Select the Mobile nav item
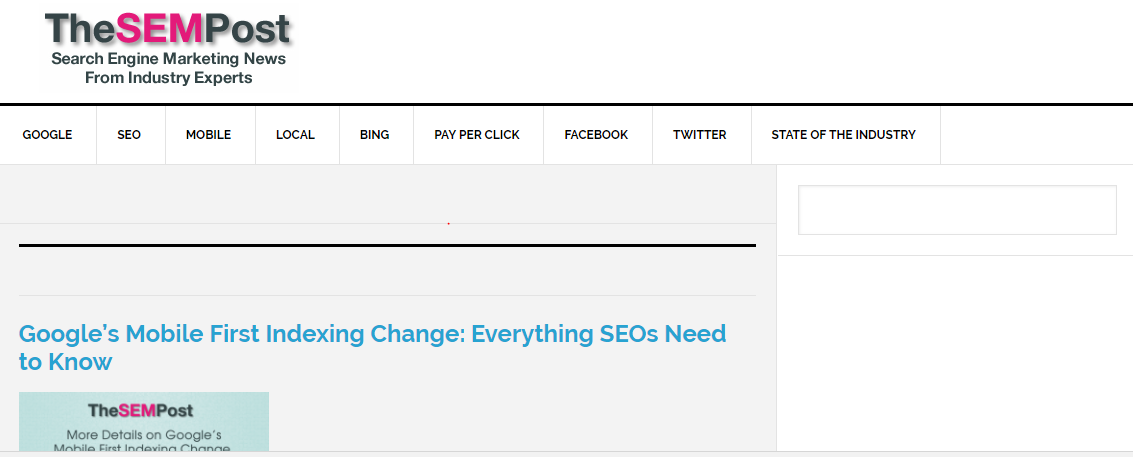 [209, 135]
